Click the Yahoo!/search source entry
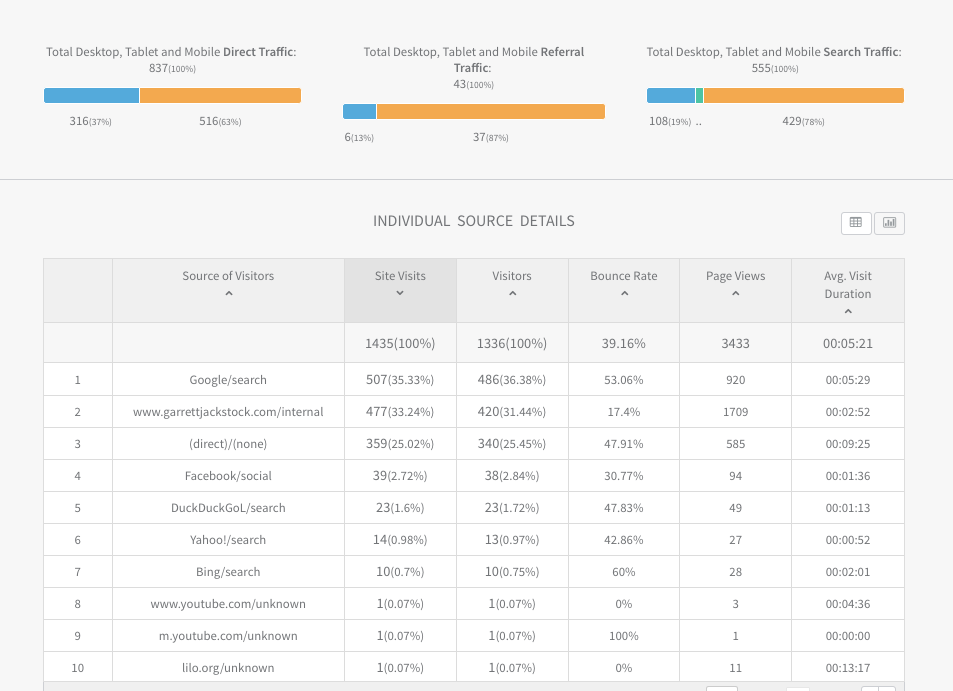Image resolution: width=953 pixels, height=691 pixels. [x=228, y=540]
